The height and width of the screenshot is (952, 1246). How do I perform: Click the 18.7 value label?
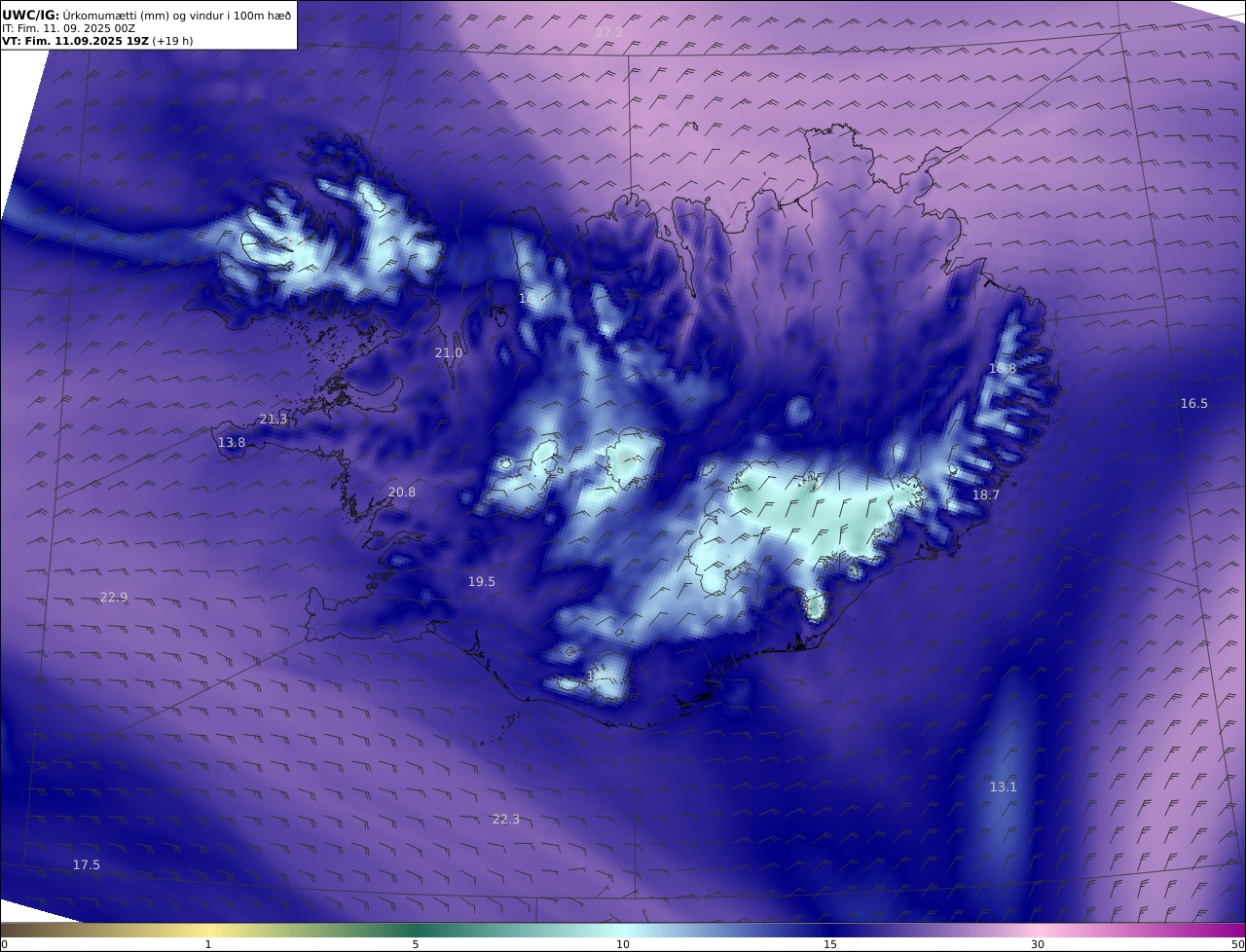[x=986, y=494]
